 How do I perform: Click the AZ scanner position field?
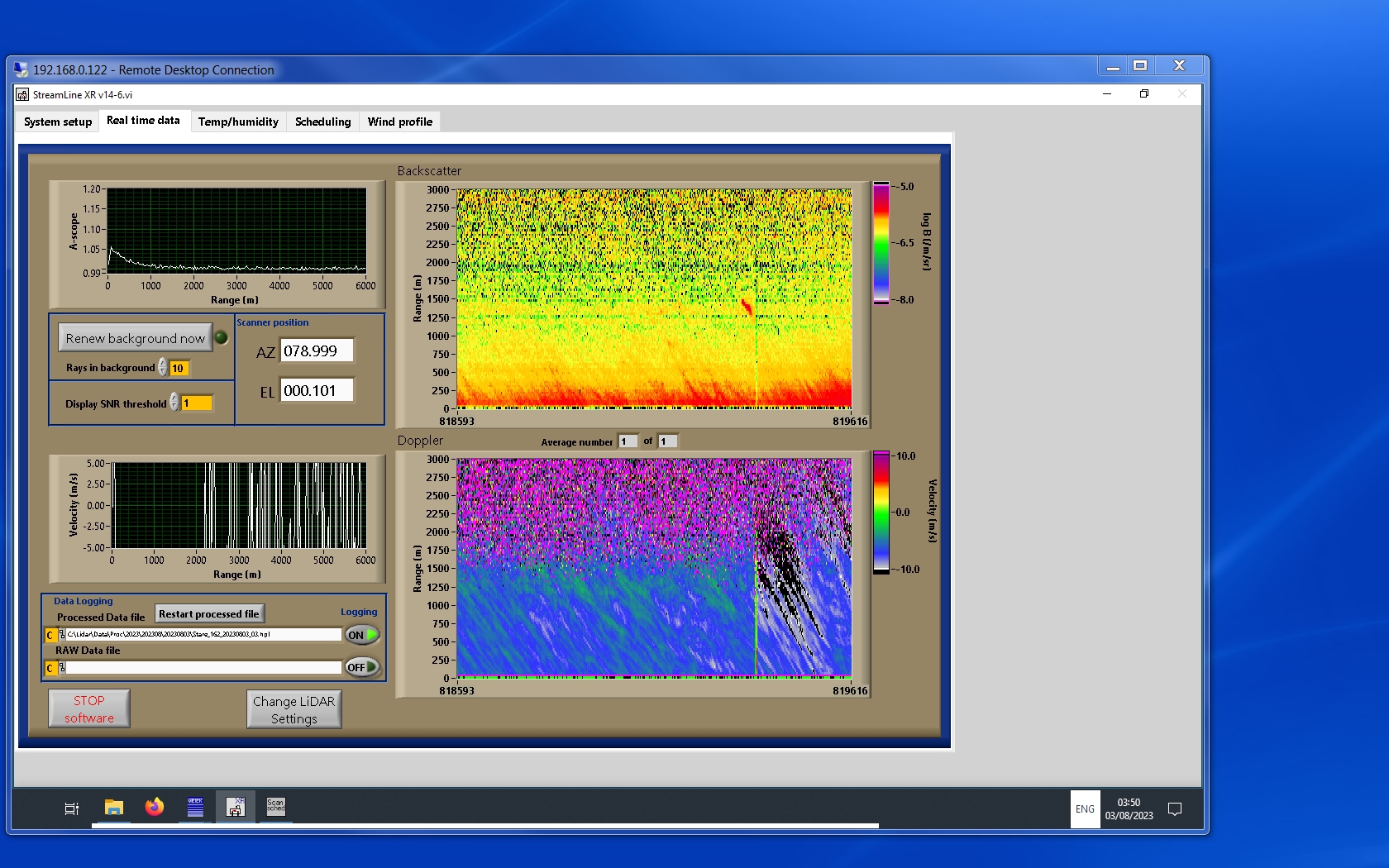pos(317,351)
